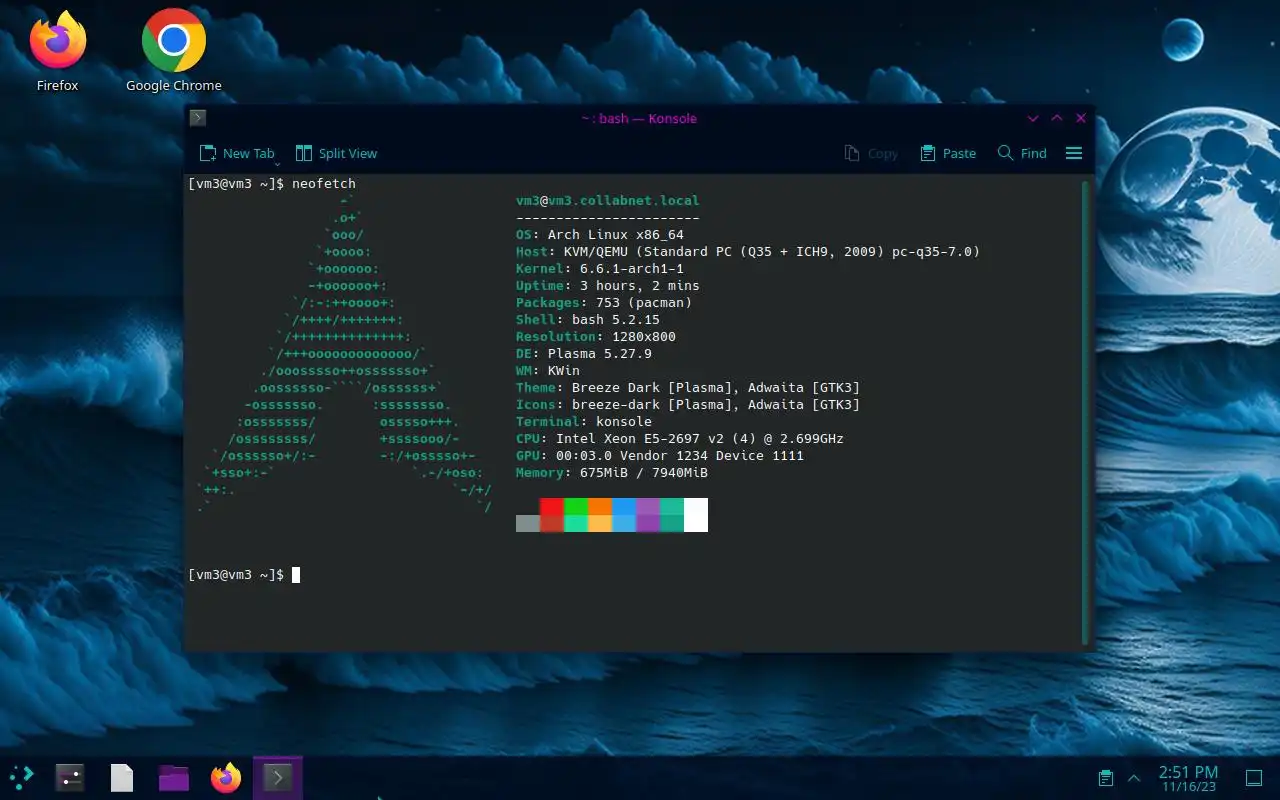Click the 'vm3@vm3.collabnet.local' header text

(x=608, y=201)
